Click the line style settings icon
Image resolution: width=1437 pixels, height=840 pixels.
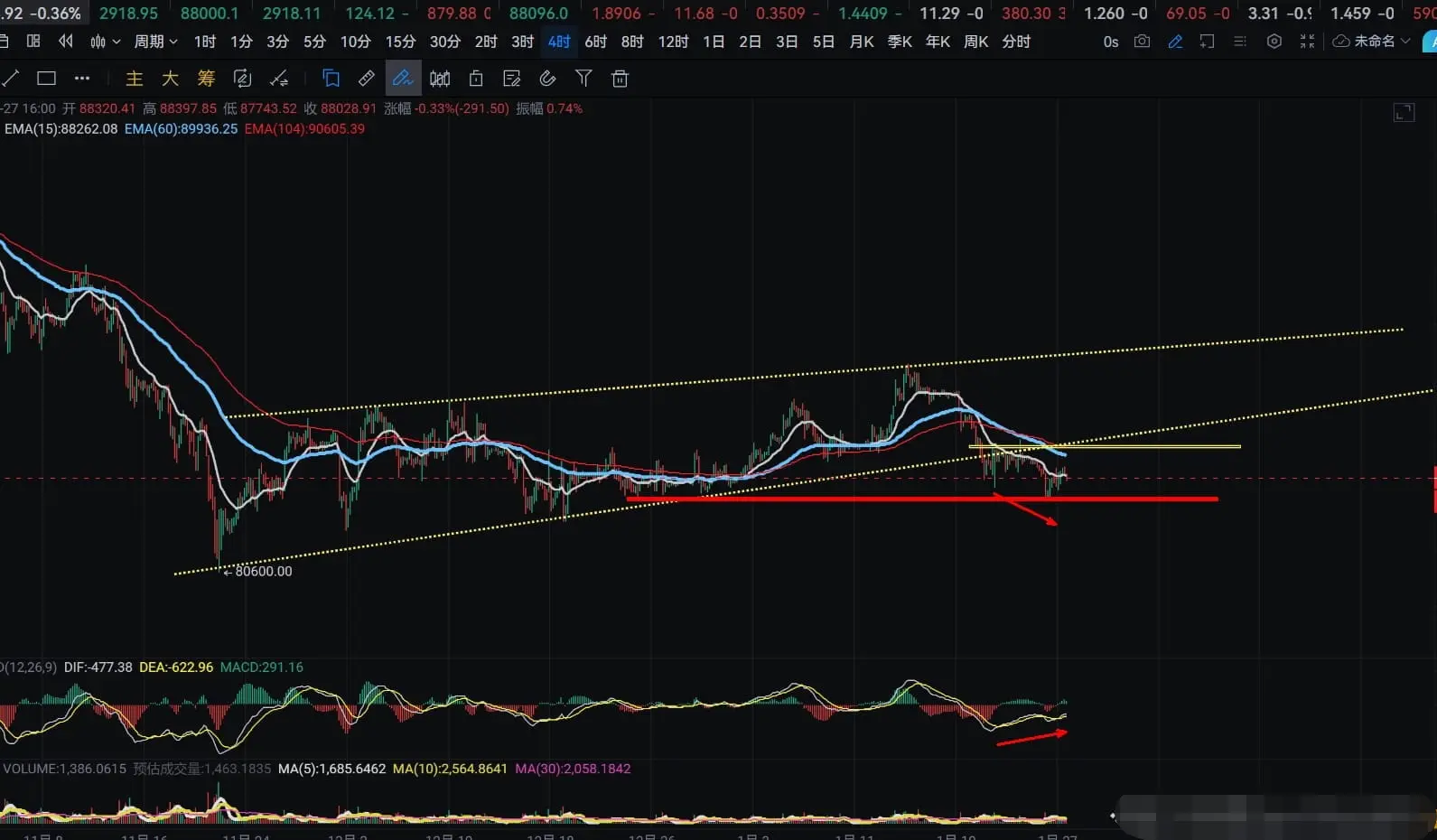279,79
